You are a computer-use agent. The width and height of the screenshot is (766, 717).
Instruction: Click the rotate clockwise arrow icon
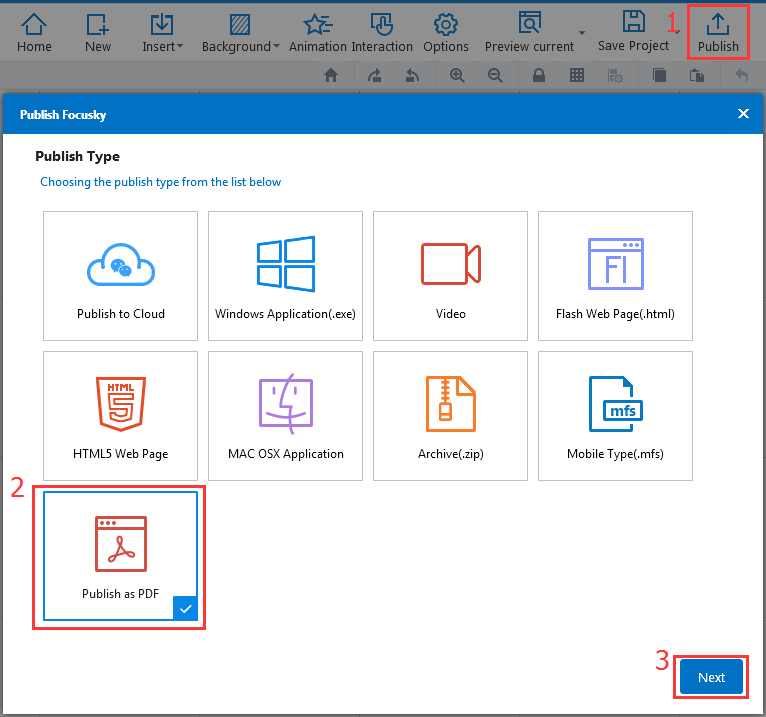[375, 75]
